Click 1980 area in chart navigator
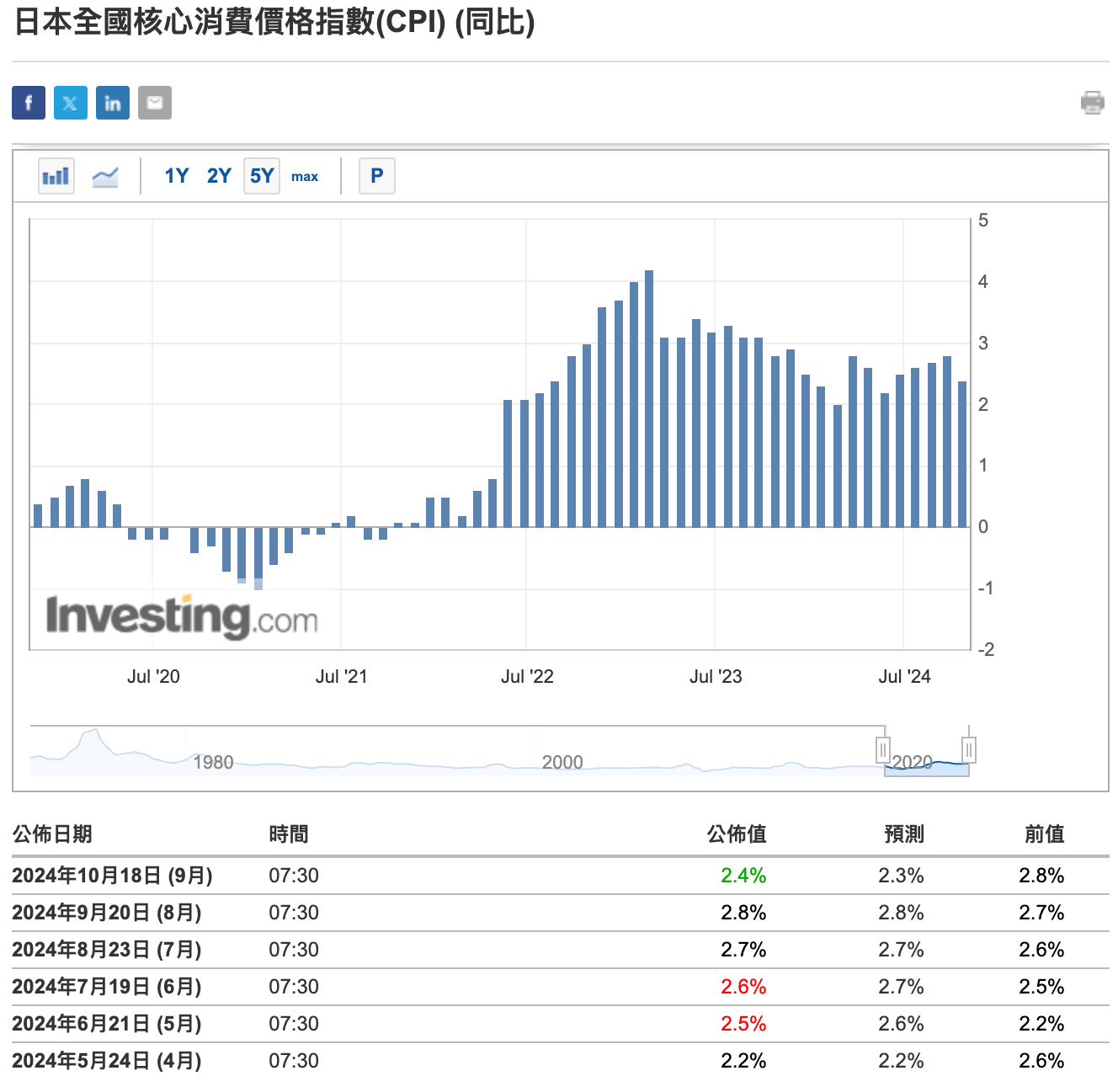 pyautogui.click(x=213, y=762)
